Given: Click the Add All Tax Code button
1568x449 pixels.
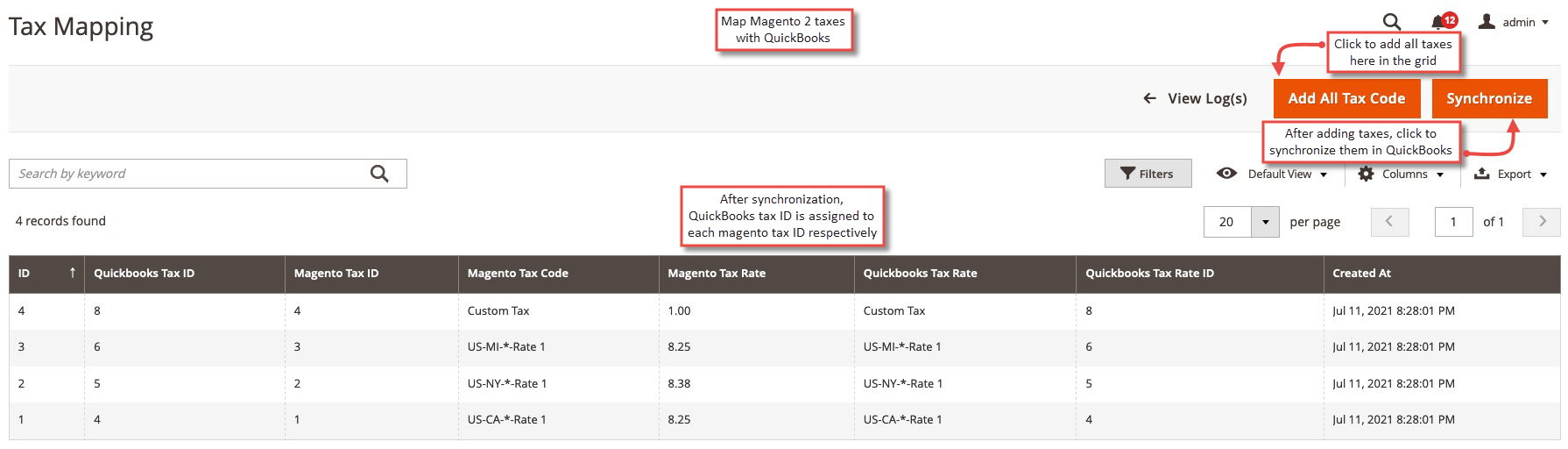Looking at the screenshot, I should (x=1346, y=98).
